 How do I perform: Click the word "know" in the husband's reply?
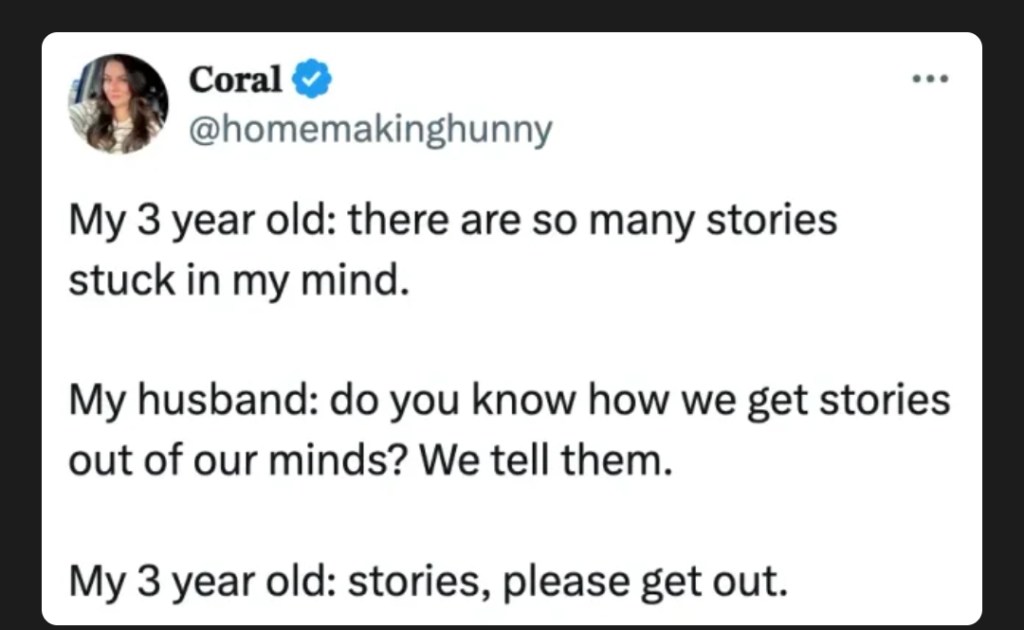click(524, 400)
